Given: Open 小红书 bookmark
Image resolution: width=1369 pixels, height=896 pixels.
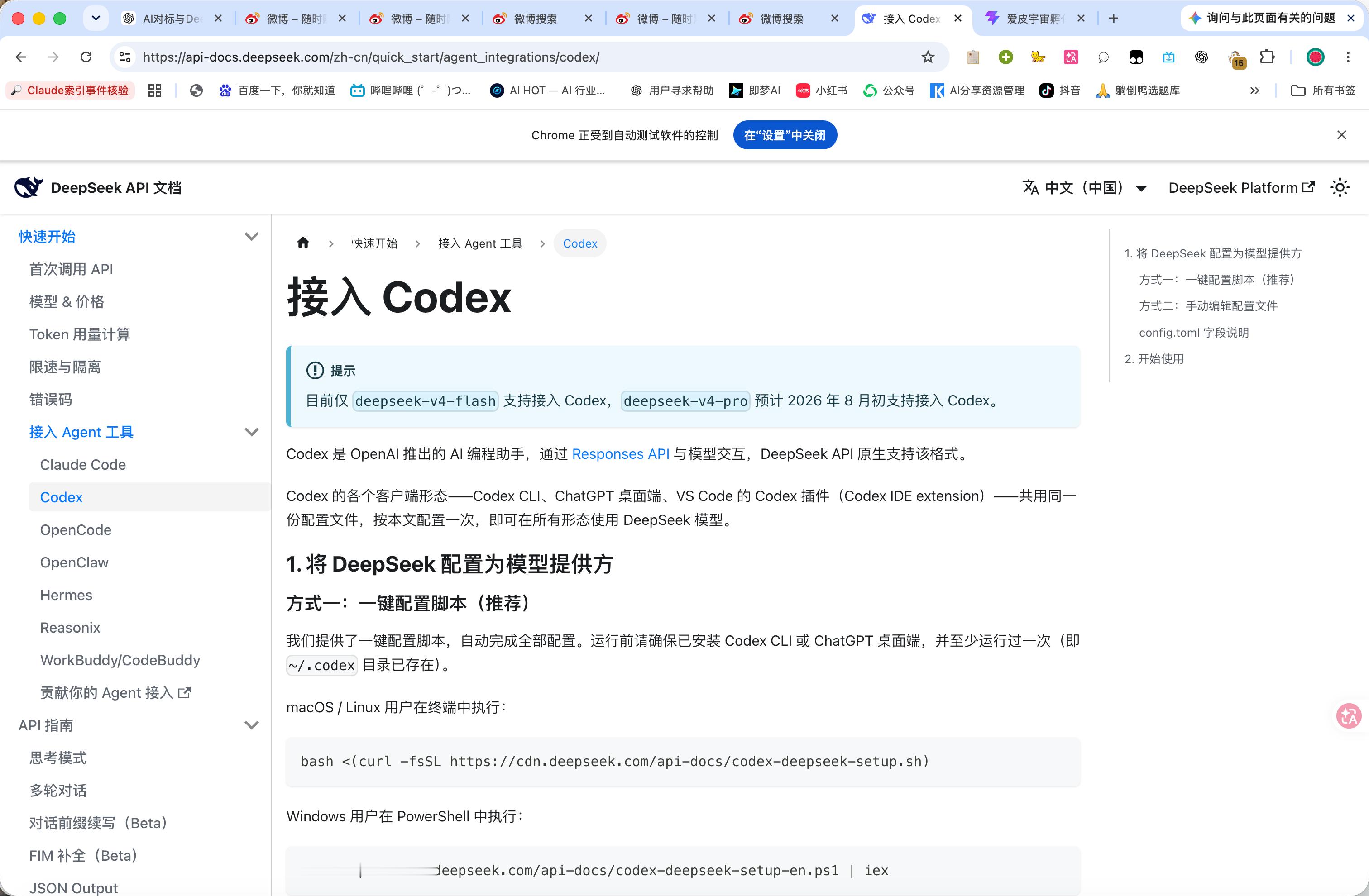Looking at the screenshot, I should click(x=822, y=91).
